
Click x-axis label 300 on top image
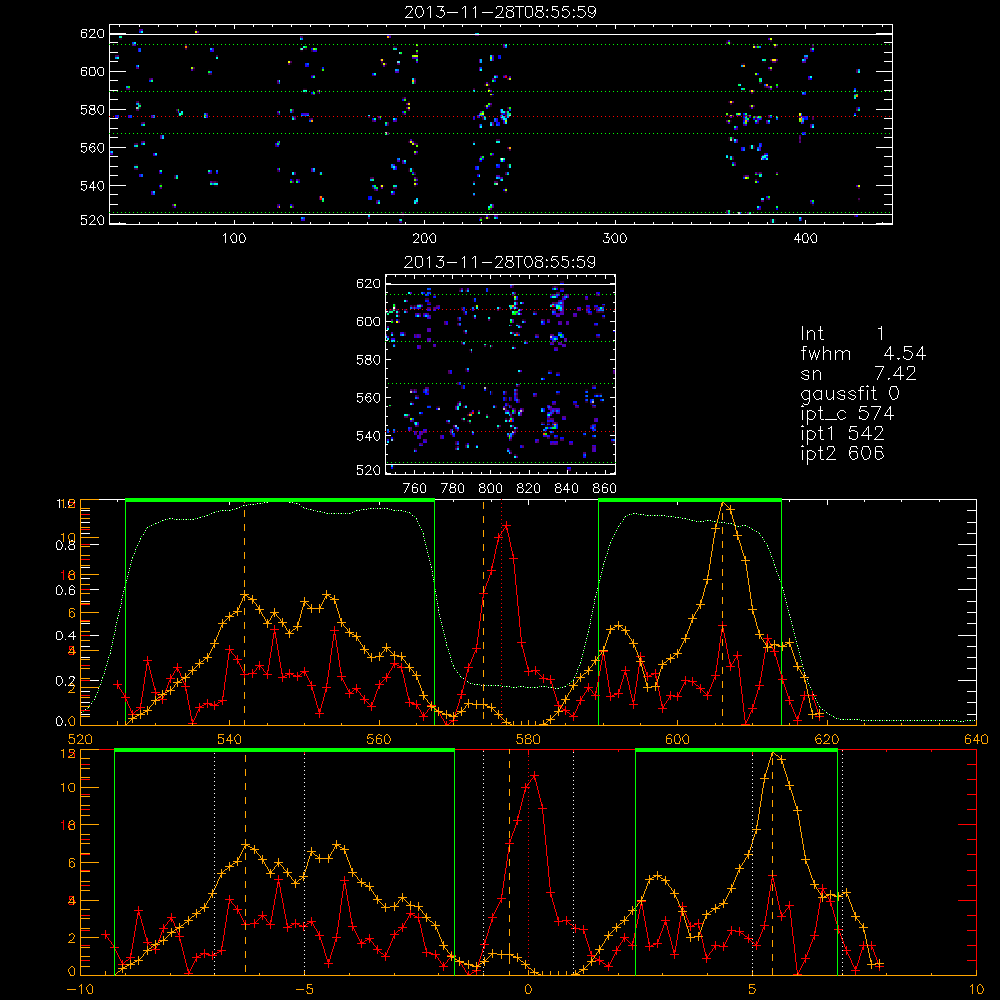(x=615, y=239)
